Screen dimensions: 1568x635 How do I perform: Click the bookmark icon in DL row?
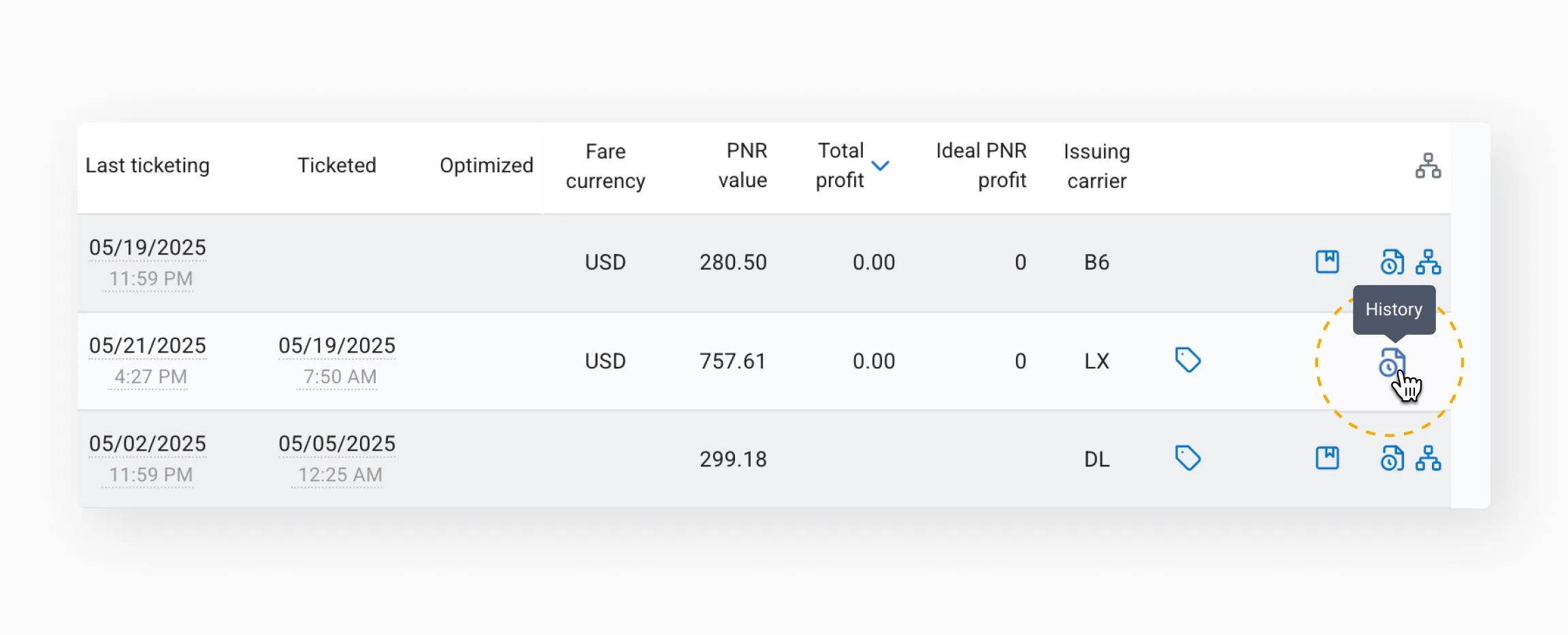[1327, 458]
